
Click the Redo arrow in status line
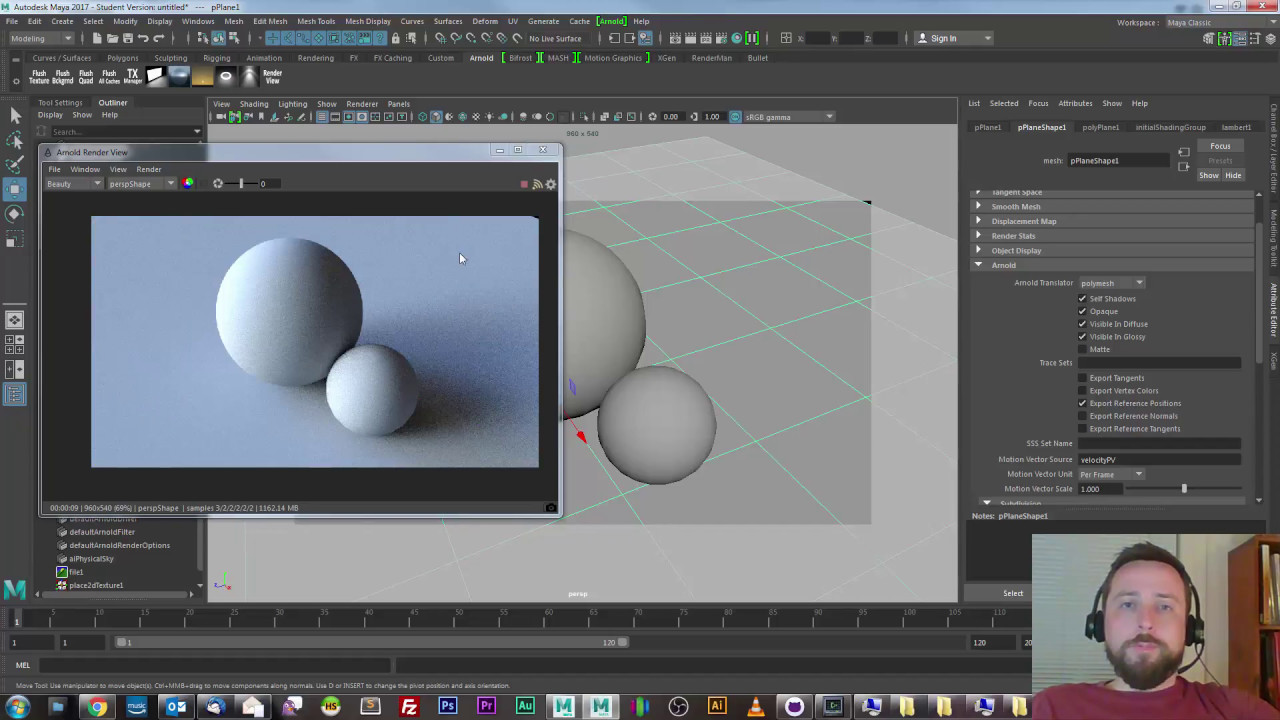158,38
